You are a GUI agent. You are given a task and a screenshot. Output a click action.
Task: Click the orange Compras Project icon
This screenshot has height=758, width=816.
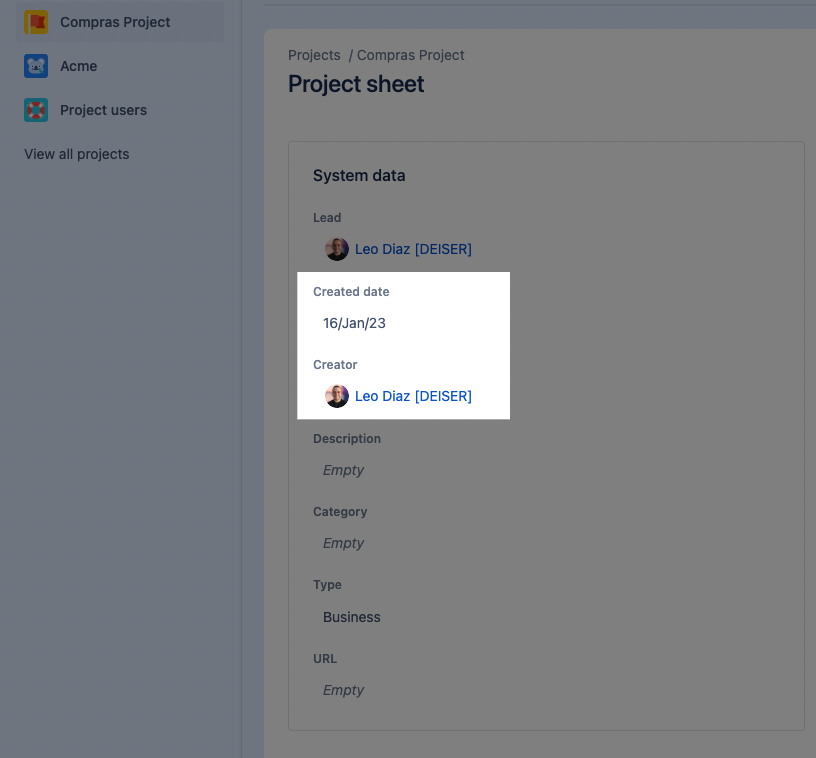pyautogui.click(x=36, y=21)
